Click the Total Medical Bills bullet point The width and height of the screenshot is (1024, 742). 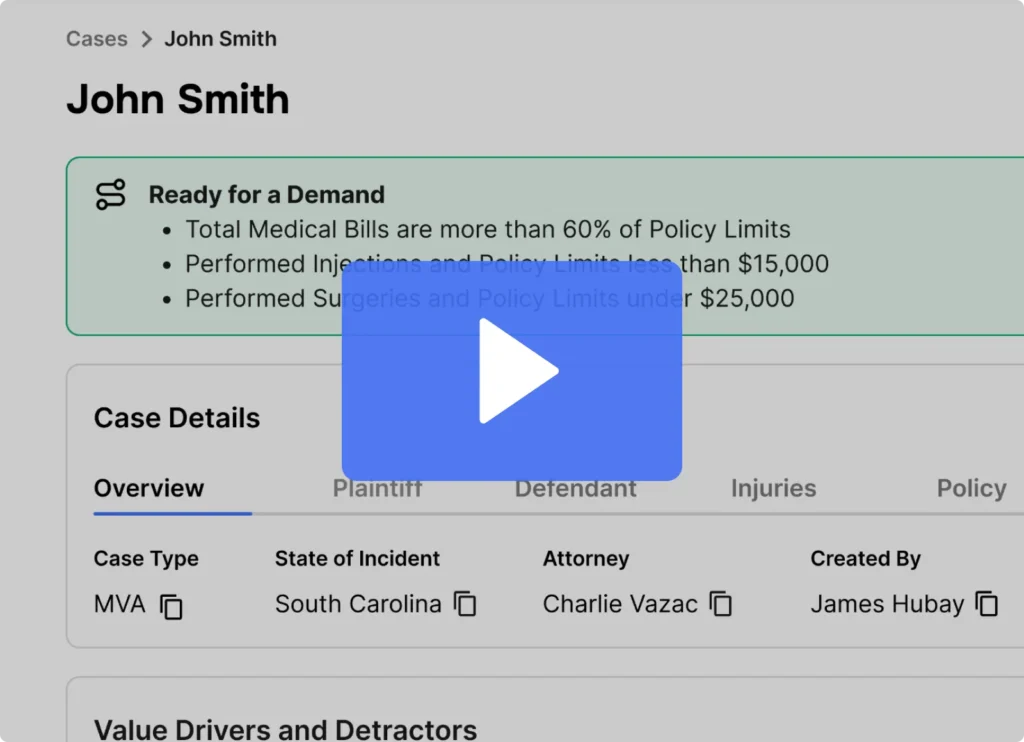click(487, 229)
